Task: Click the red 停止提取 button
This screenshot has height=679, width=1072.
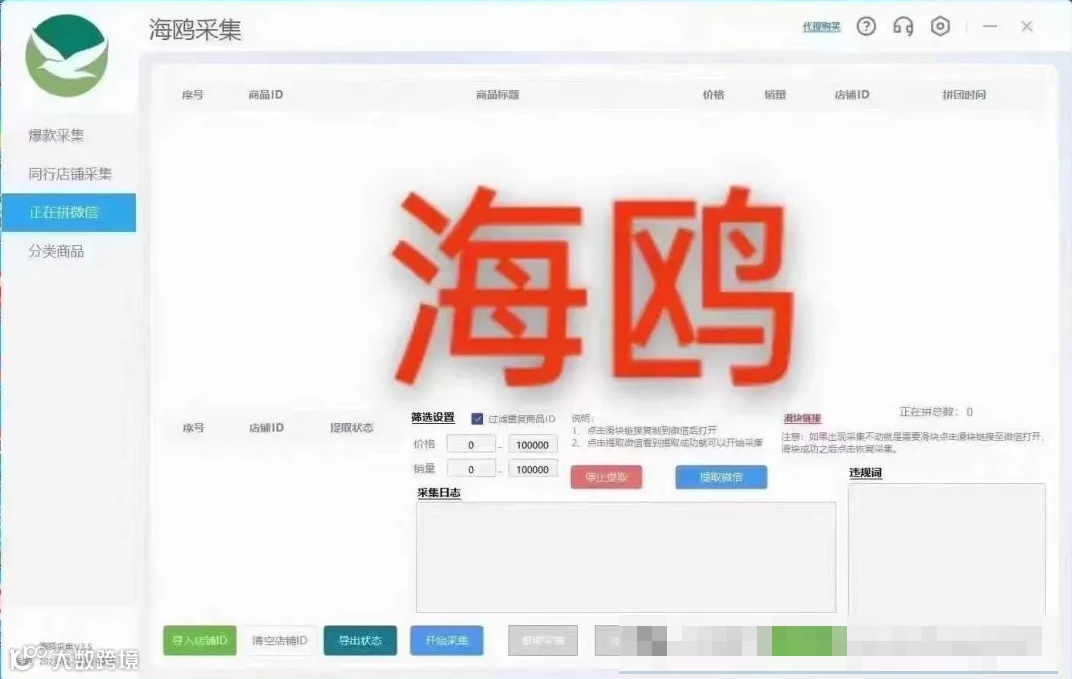Action: pos(606,477)
